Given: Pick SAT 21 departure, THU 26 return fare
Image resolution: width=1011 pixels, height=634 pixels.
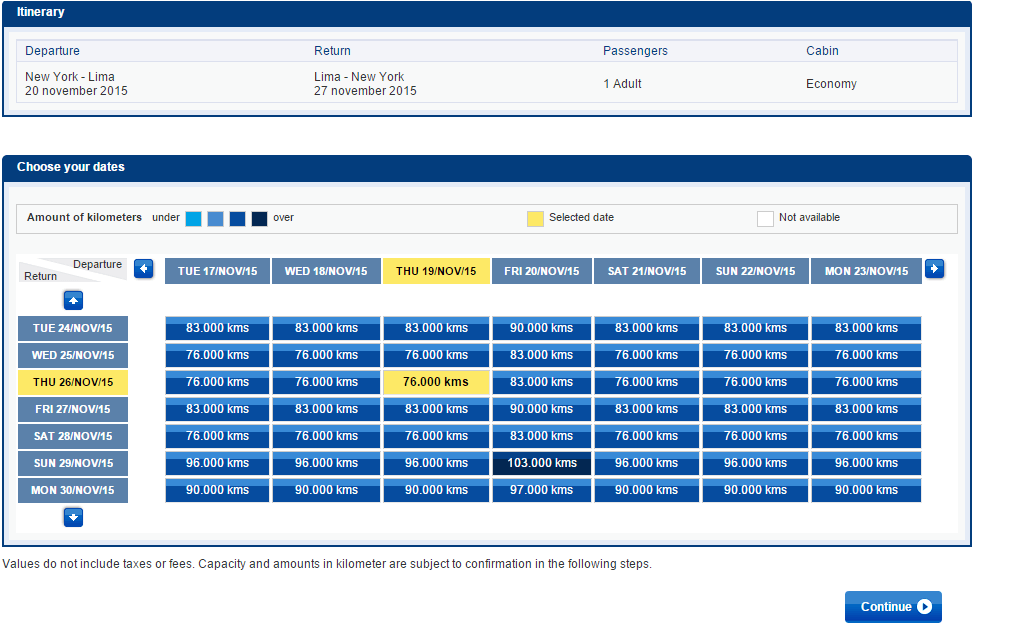Looking at the screenshot, I should tap(647, 382).
